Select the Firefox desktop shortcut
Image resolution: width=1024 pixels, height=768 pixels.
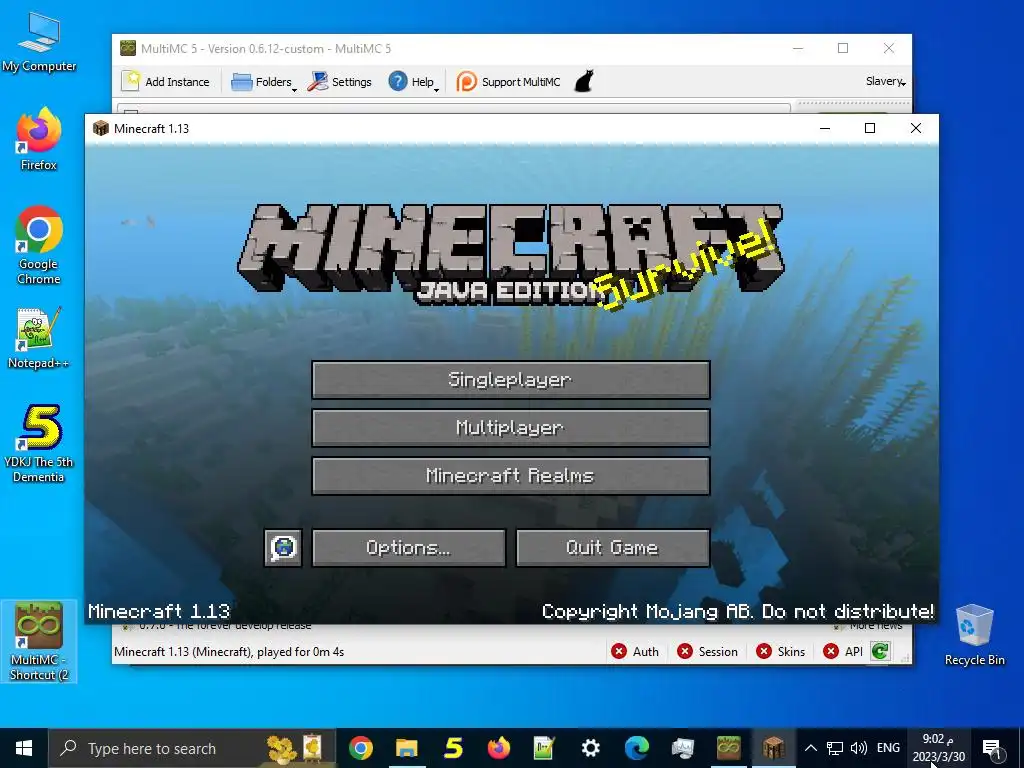tap(39, 139)
